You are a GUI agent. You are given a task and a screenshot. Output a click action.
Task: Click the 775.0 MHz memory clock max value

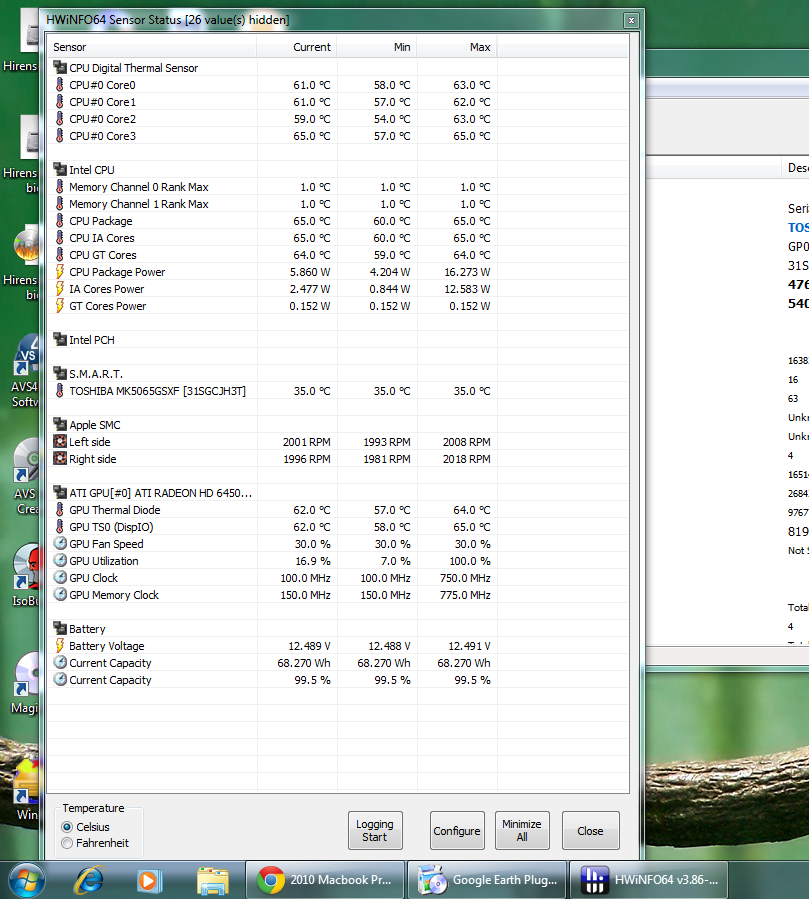point(465,595)
